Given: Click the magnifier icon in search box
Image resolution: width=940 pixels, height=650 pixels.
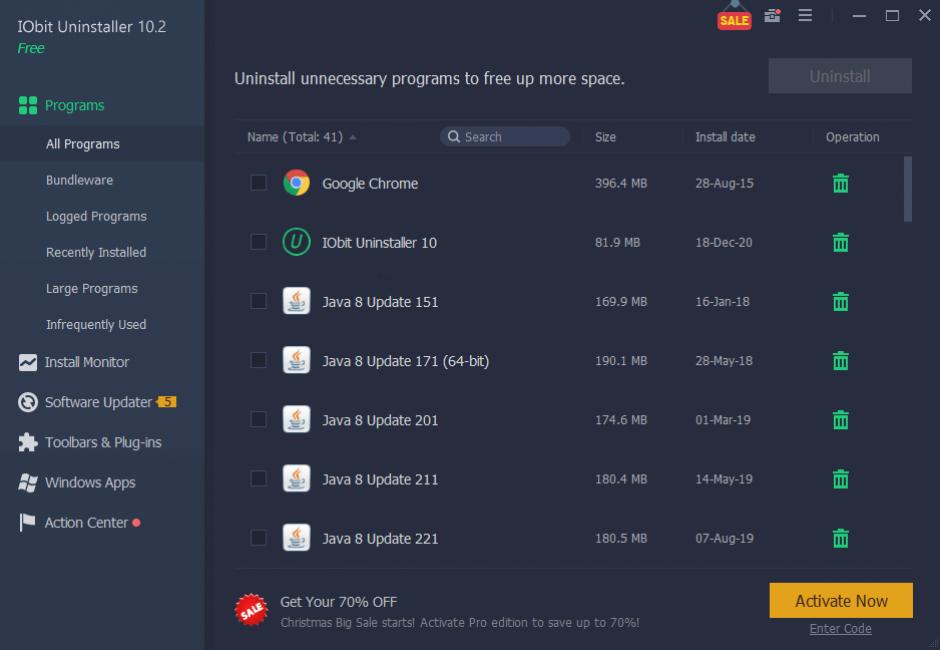Looking at the screenshot, I should tap(454, 137).
